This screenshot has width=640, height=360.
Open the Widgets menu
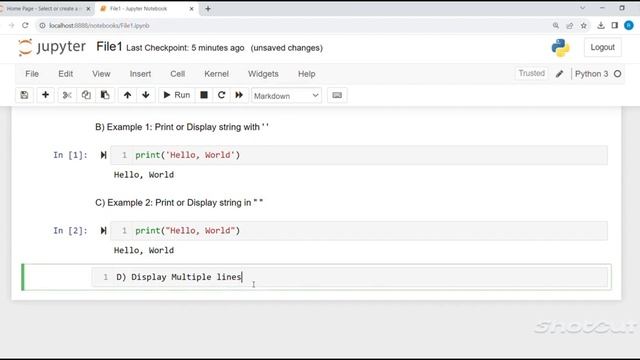[263, 74]
